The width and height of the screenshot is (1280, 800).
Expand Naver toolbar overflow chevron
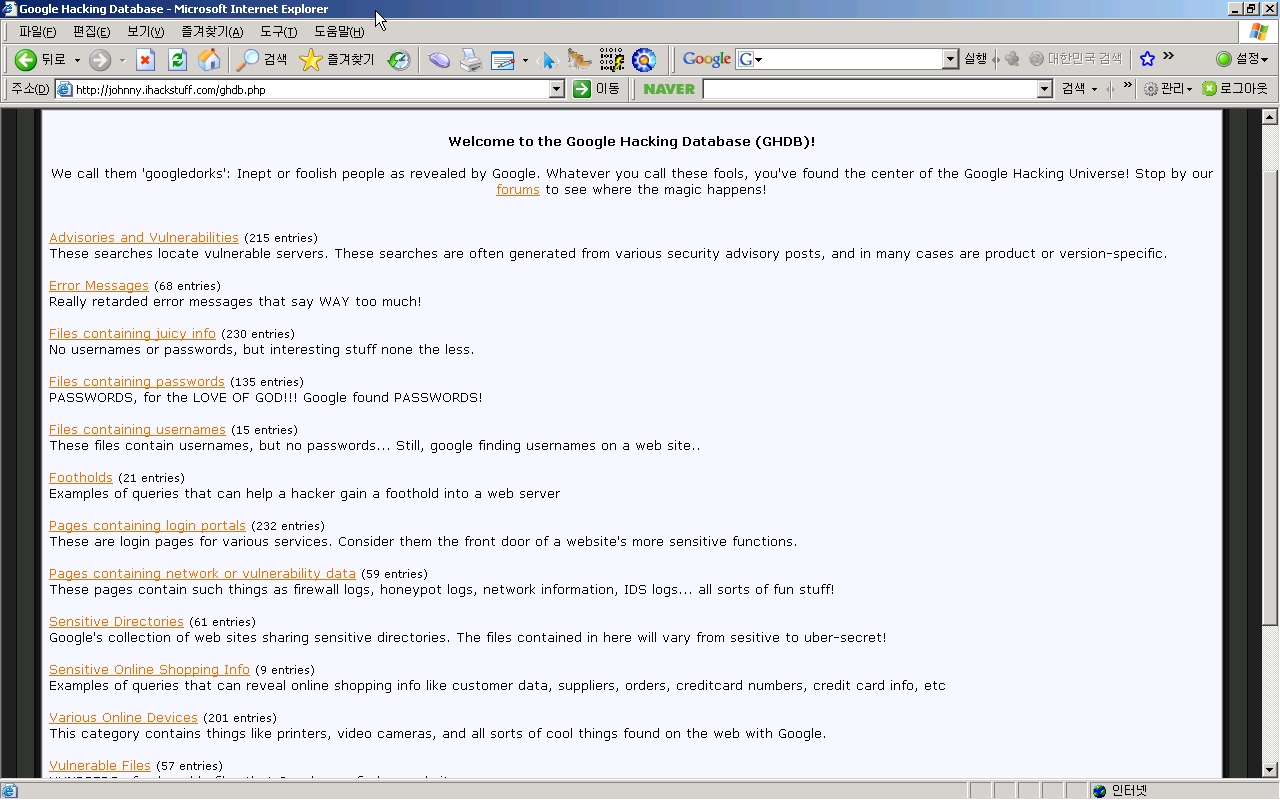[1128, 87]
